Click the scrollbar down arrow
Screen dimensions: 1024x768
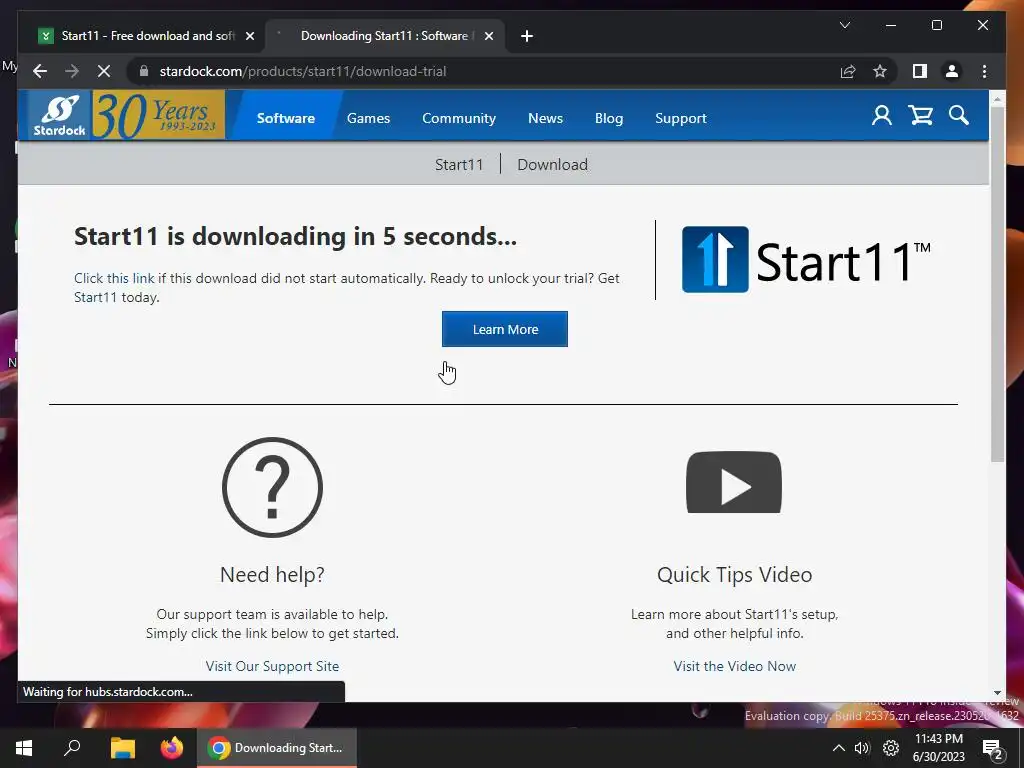pyautogui.click(x=997, y=693)
